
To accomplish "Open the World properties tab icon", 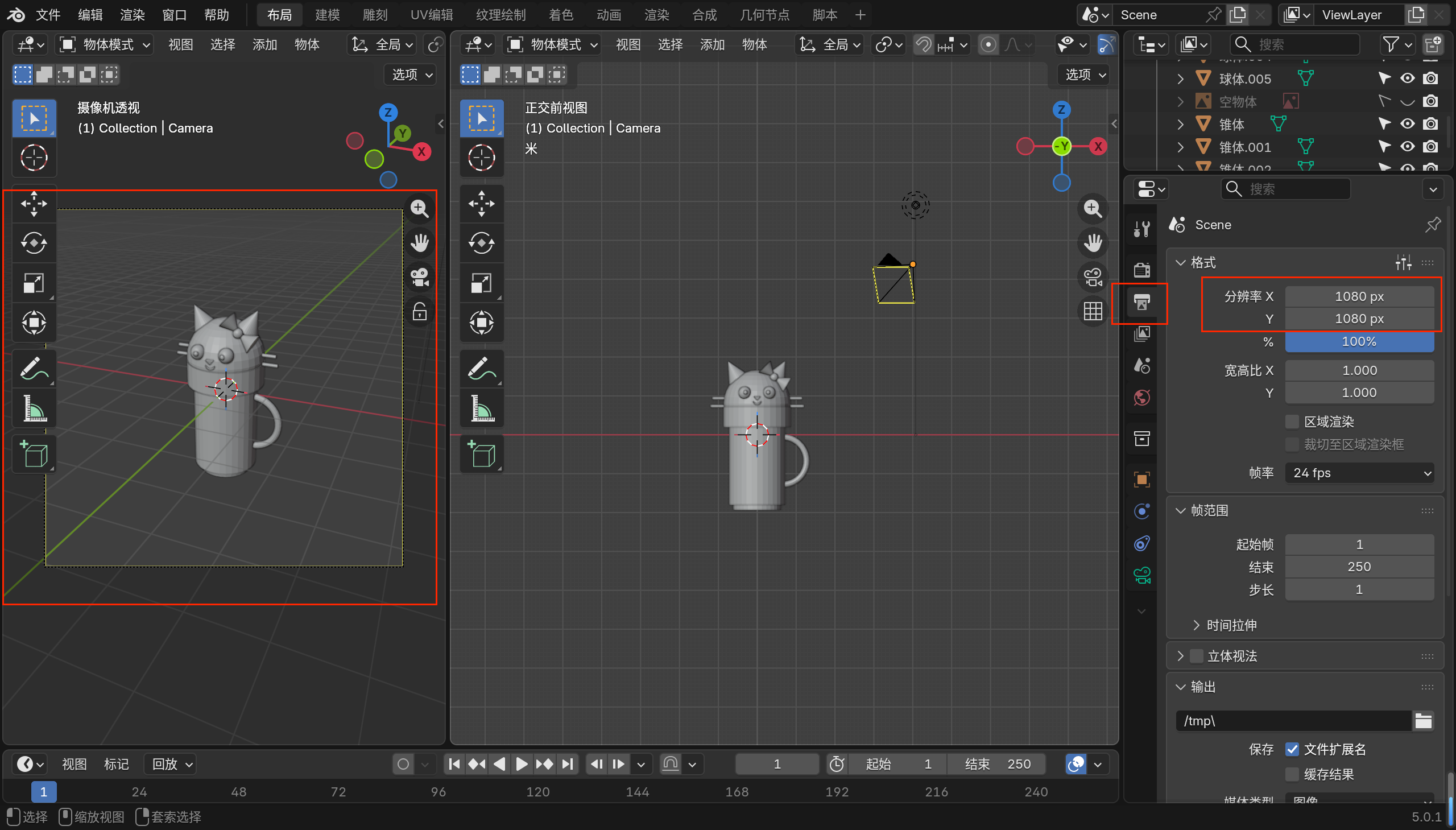I will tap(1141, 397).
